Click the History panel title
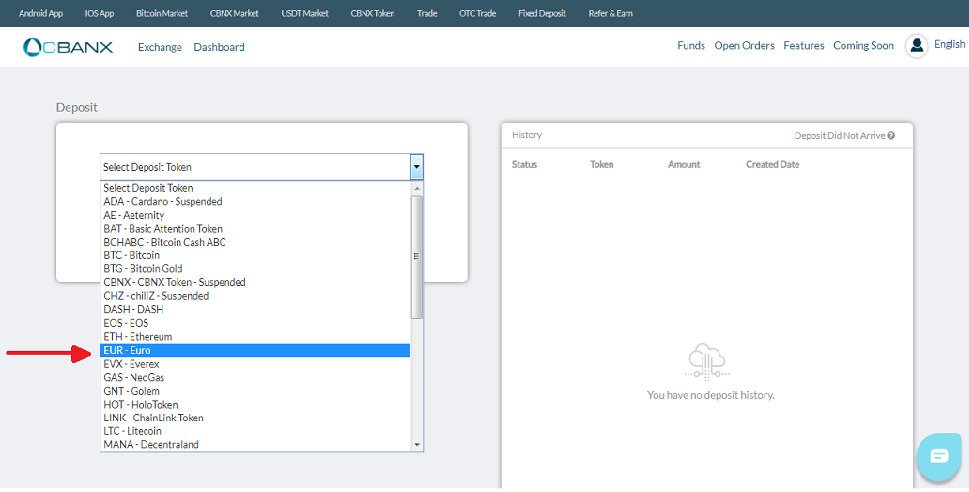This screenshot has width=969, height=492. (x=527, y=135)
